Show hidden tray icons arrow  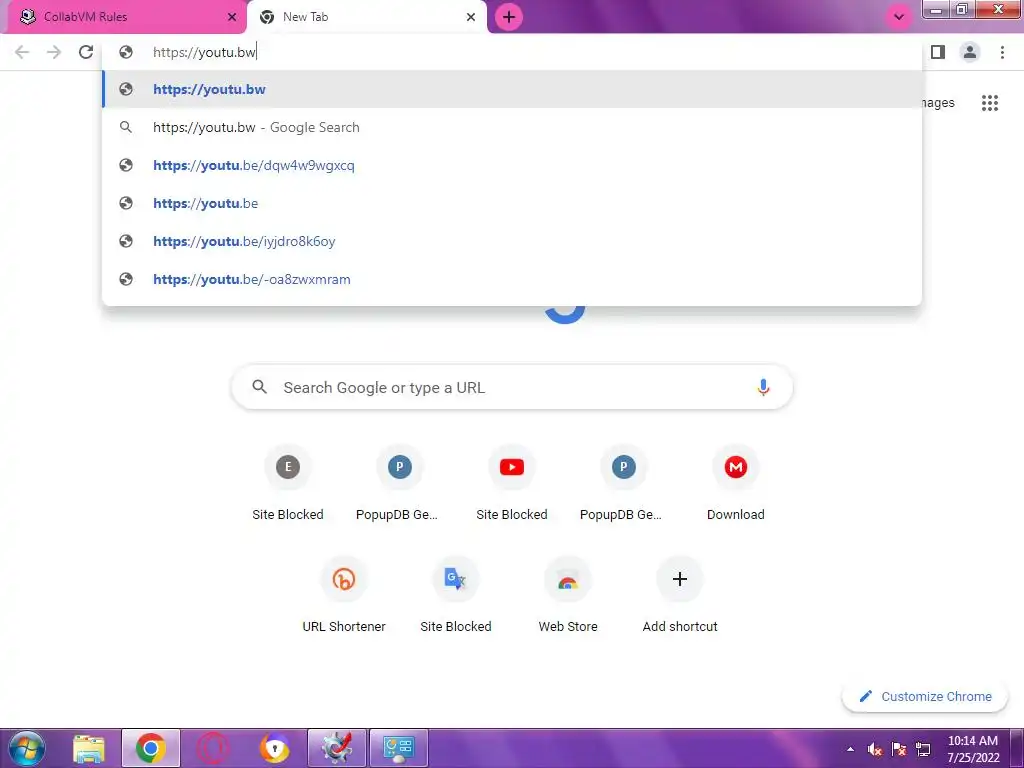850,749
